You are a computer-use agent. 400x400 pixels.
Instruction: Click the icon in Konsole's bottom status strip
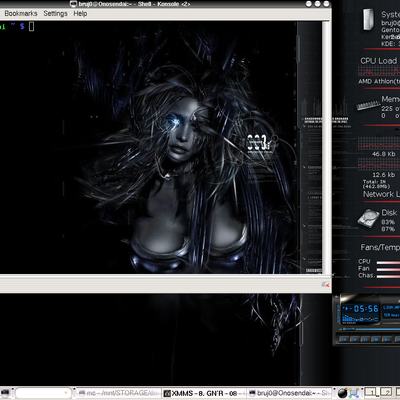[325, 284]
